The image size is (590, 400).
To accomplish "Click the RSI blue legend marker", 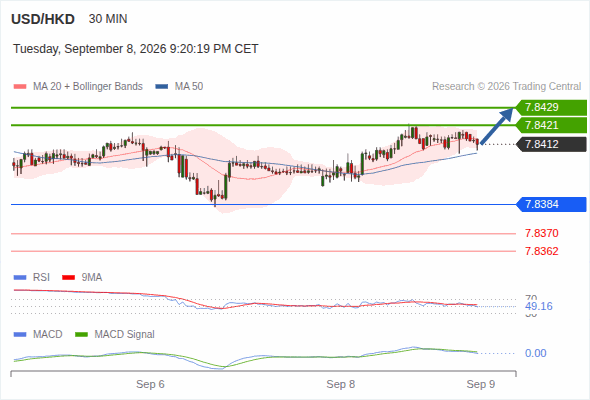I will click(20, 278).
